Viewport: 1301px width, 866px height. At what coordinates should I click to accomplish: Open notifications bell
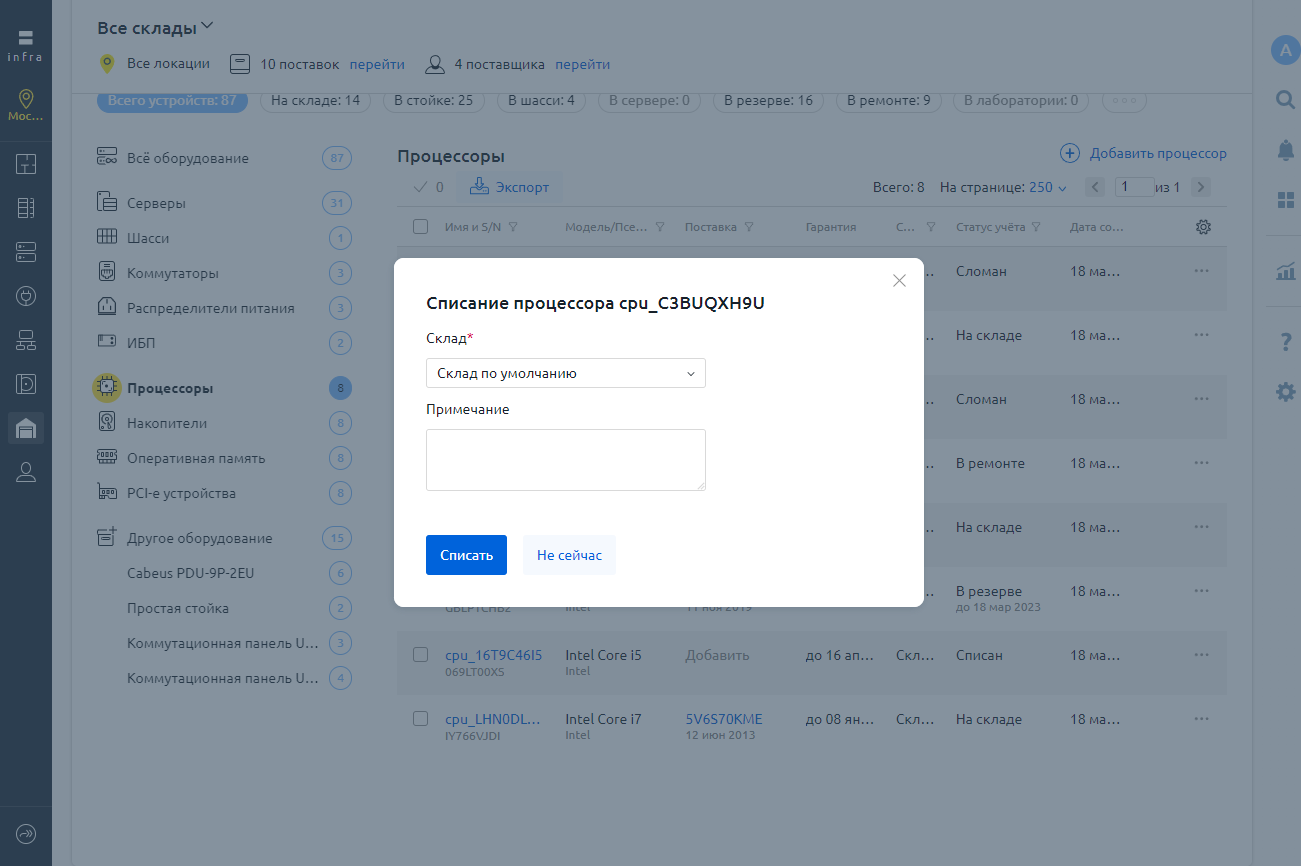pyautogui.click(x=1285, y=149)
